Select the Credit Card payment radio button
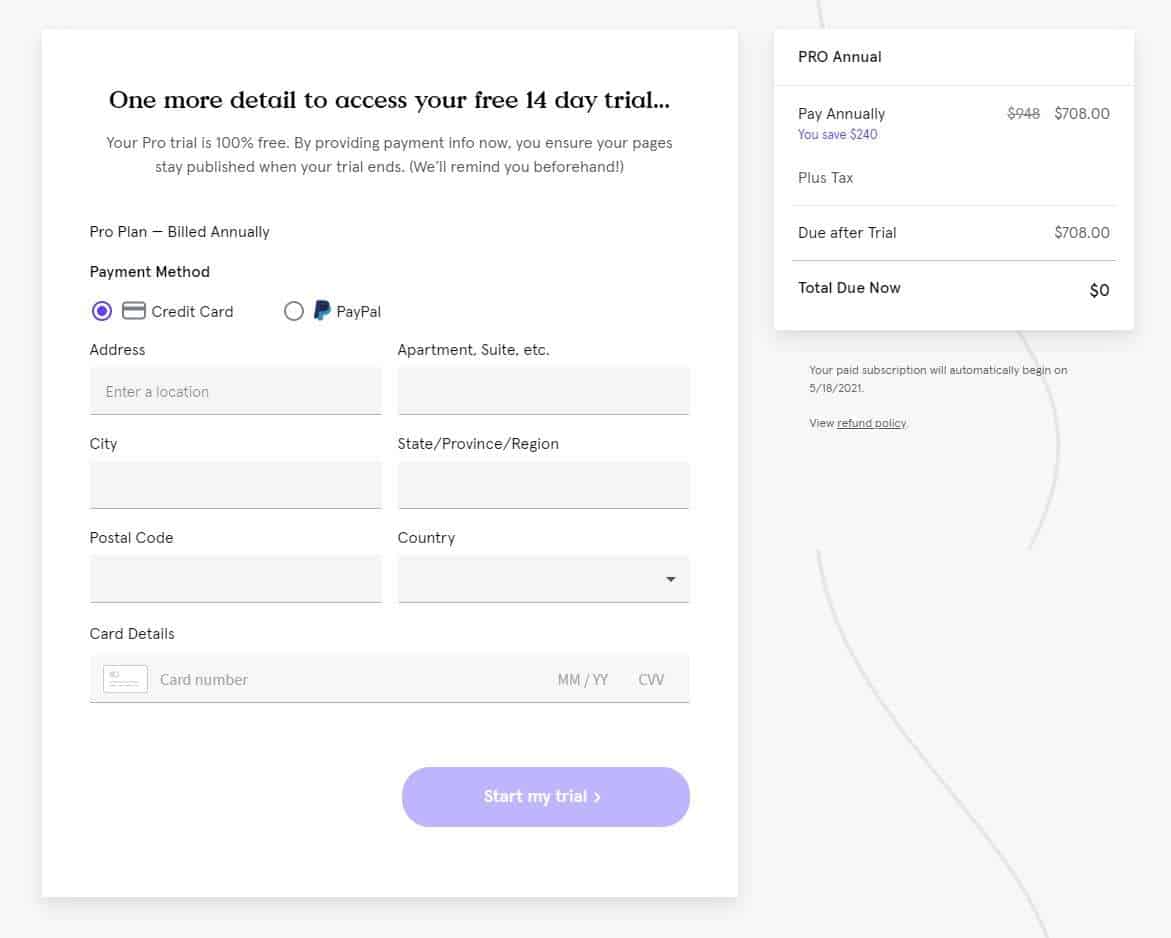 click(101, 311)
